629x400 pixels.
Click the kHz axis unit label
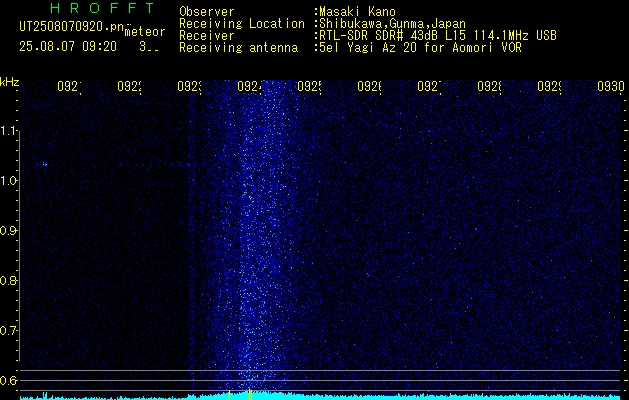tap(9, 82)
